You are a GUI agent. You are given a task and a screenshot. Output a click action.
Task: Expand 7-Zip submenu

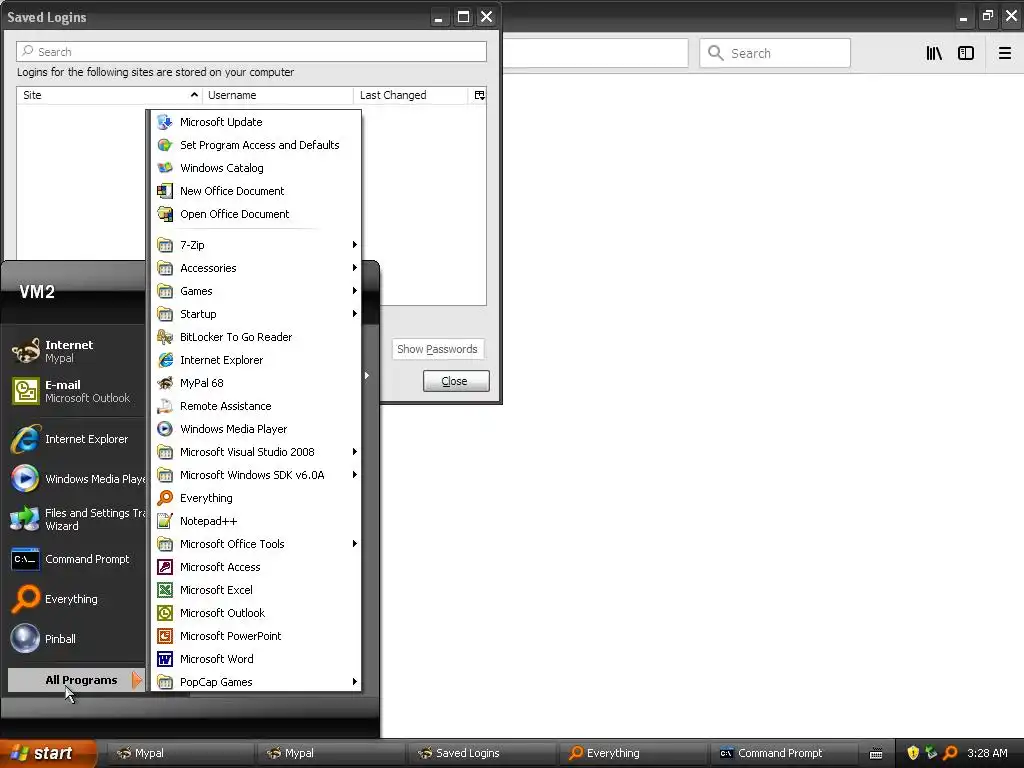point(256,245)
